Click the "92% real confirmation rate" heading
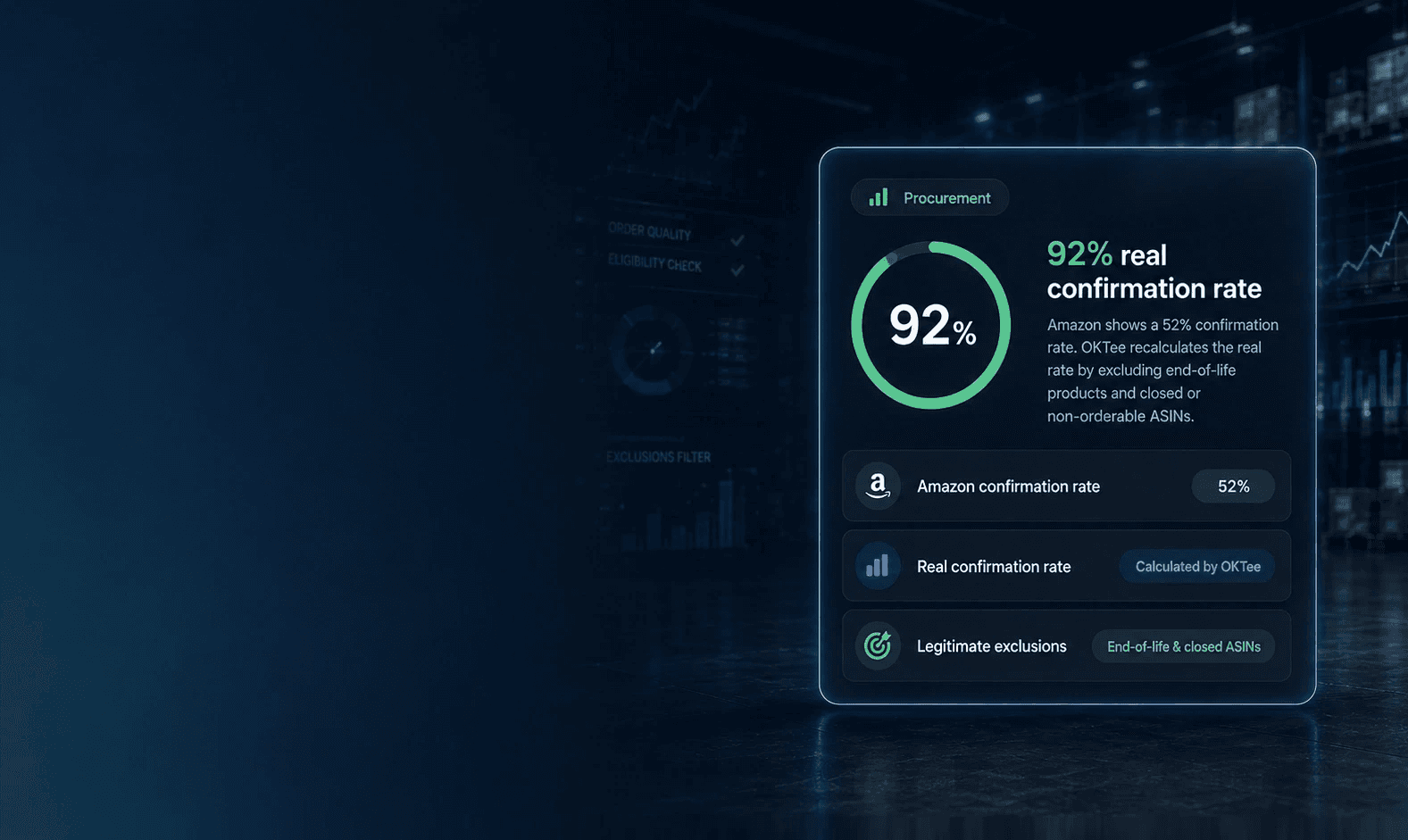Viewport: 1408px width, 840px height. point(1154,271)
